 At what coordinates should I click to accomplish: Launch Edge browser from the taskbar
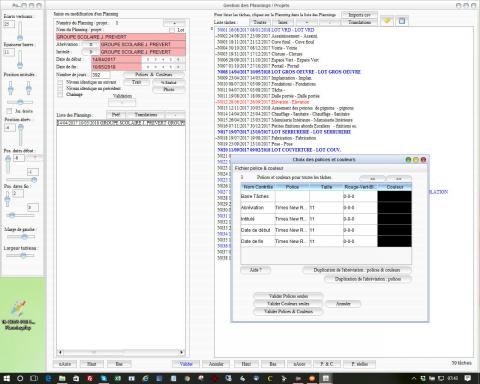click(48, 378)
